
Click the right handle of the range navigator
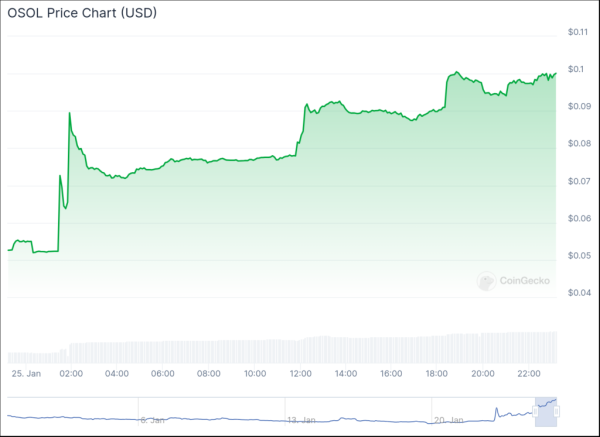pos(558,411)
